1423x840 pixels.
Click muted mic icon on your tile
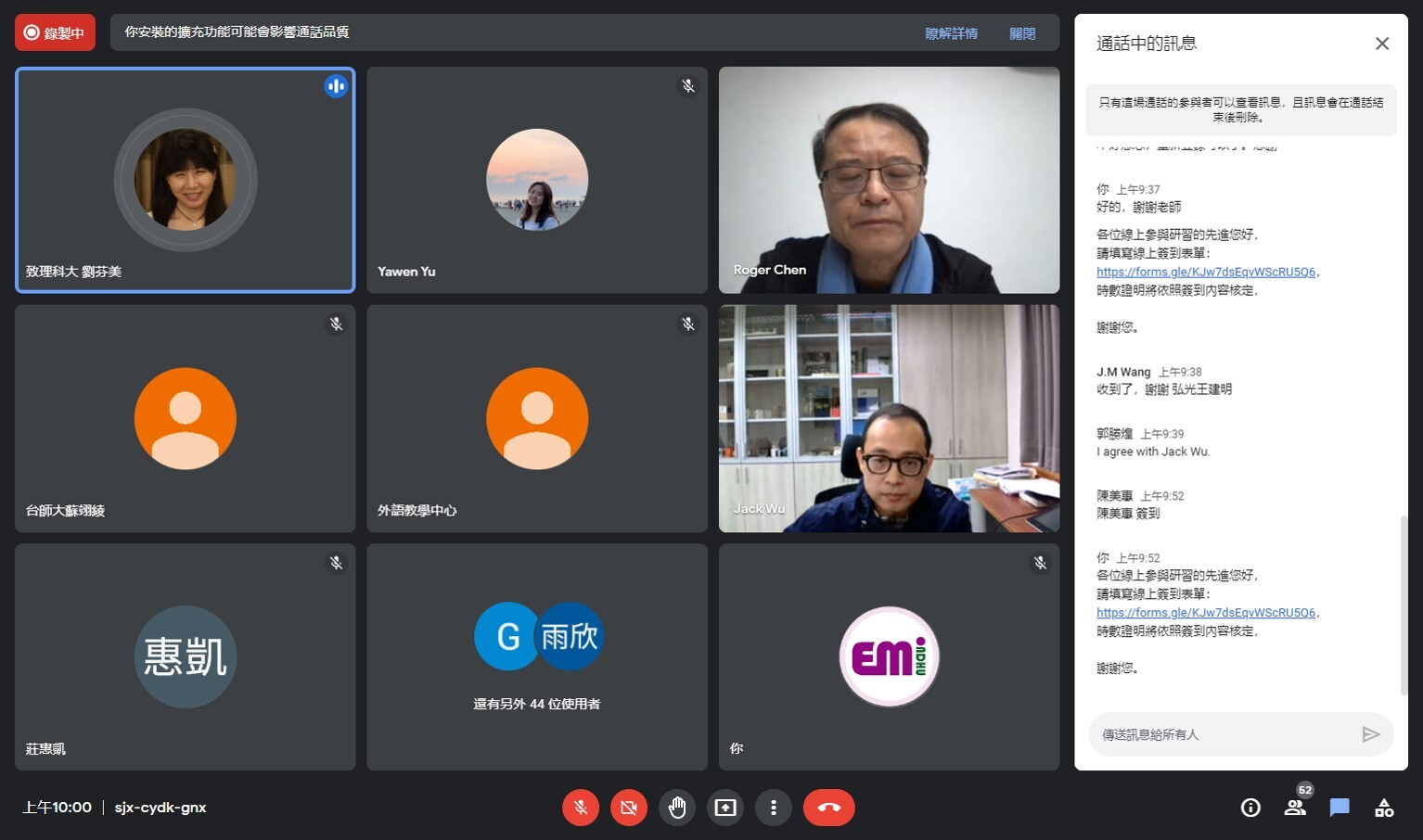1040,563
